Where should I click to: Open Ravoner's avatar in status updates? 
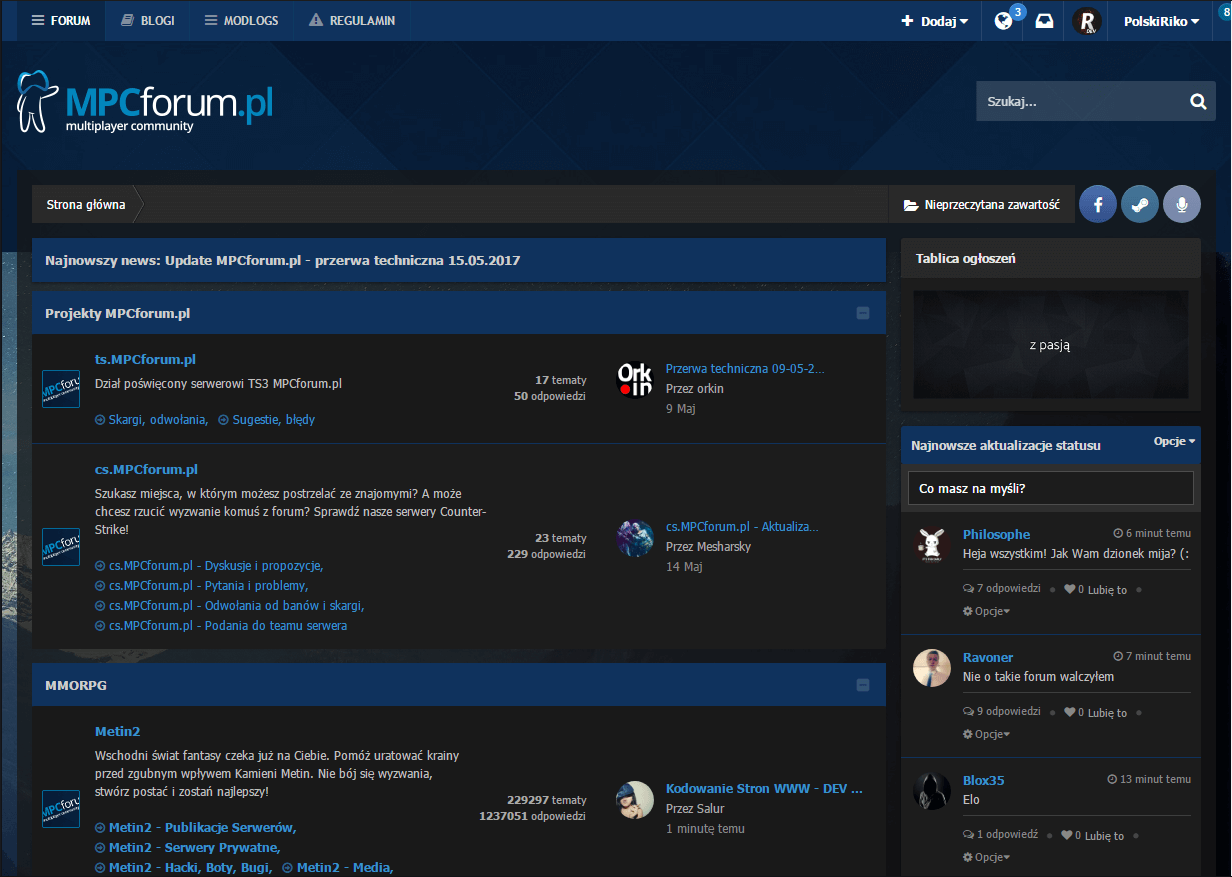[x=932, y=668]
